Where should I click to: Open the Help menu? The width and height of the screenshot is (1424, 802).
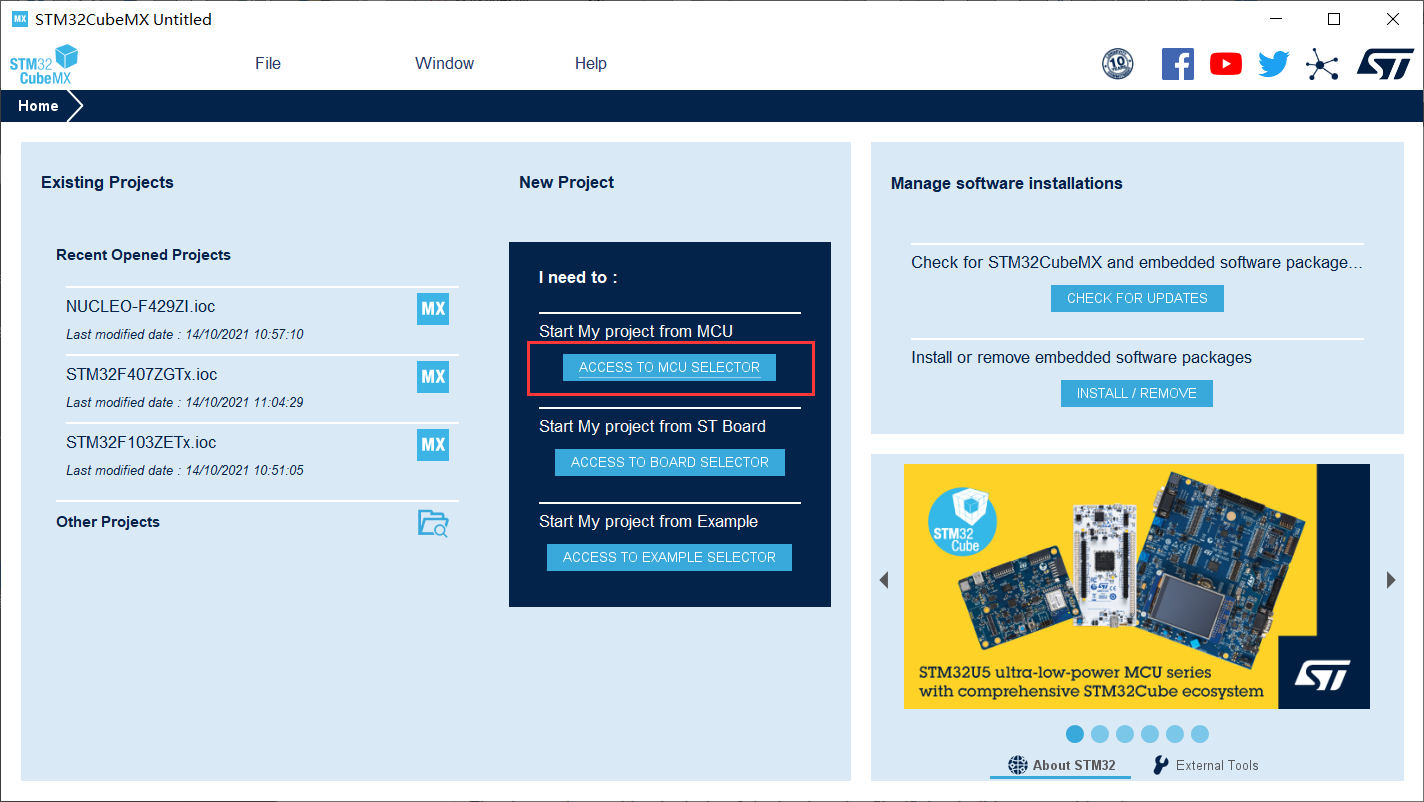click(x=591, y=63)
